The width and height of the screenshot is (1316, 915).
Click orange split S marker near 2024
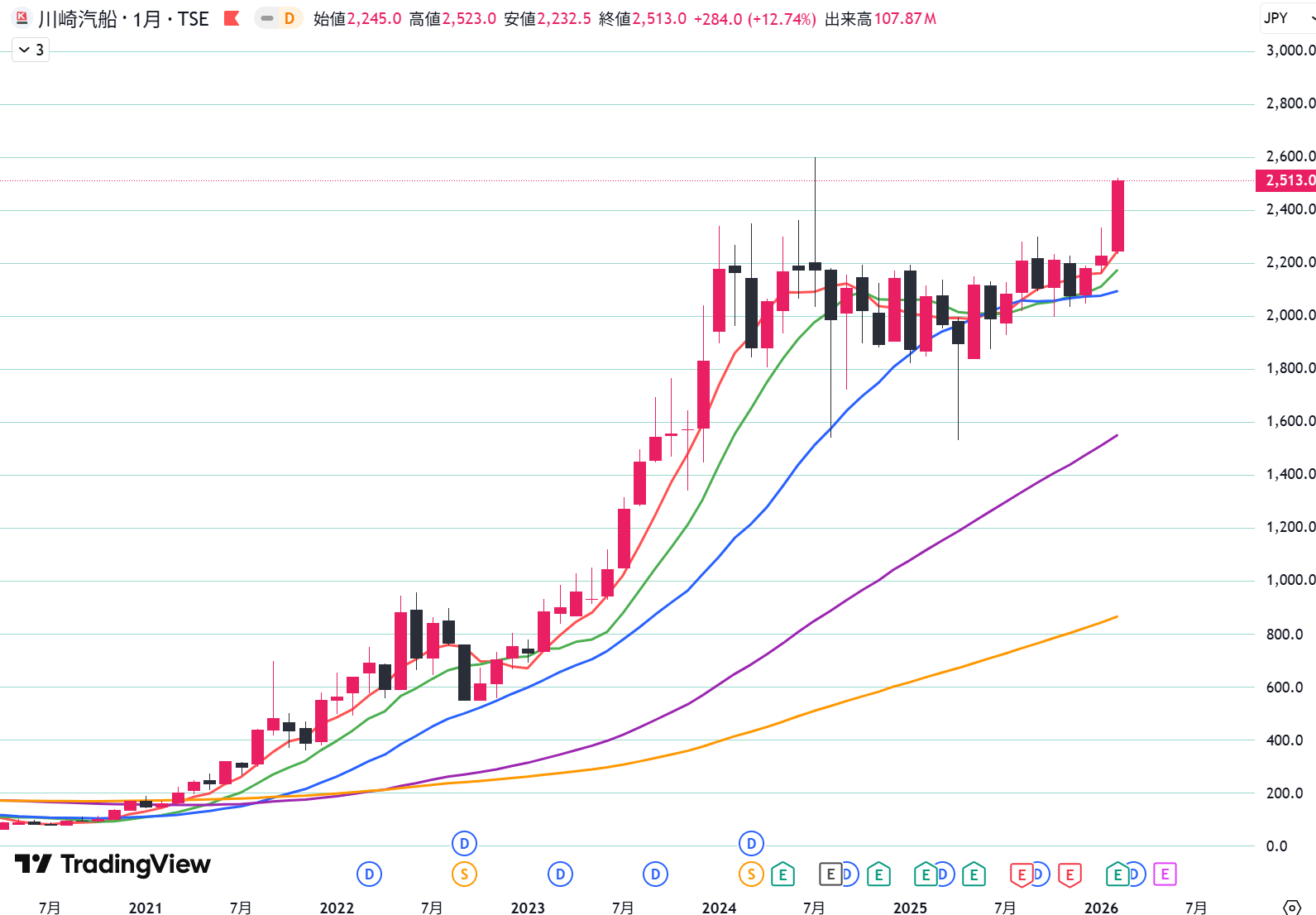(751, 874)
